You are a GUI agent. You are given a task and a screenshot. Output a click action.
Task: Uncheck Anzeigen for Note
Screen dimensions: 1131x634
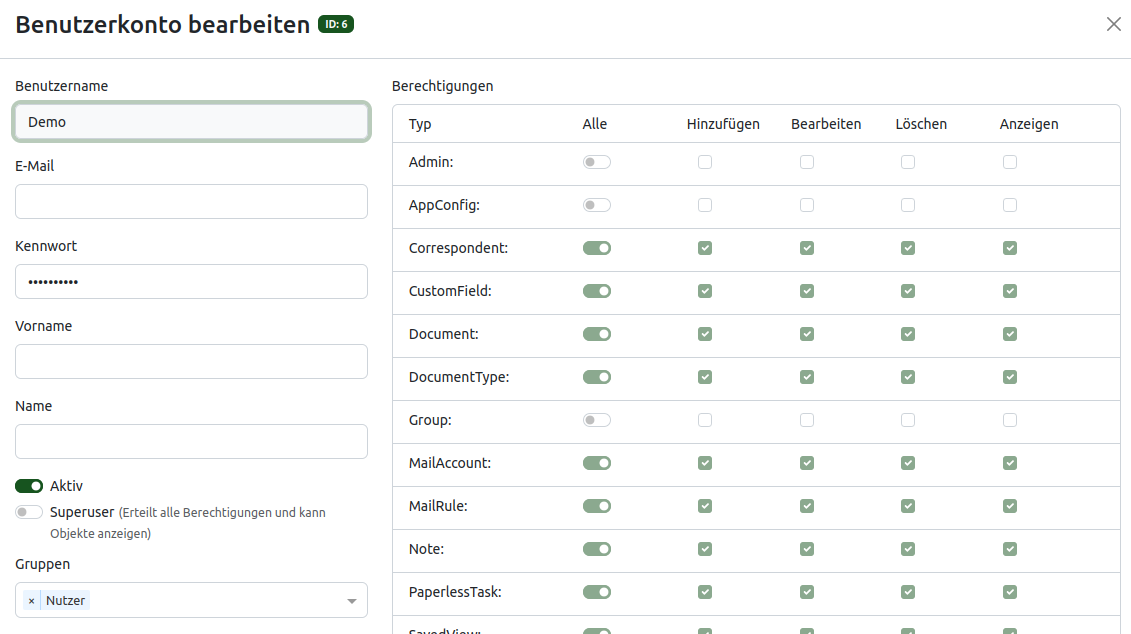pos(1010,549)
